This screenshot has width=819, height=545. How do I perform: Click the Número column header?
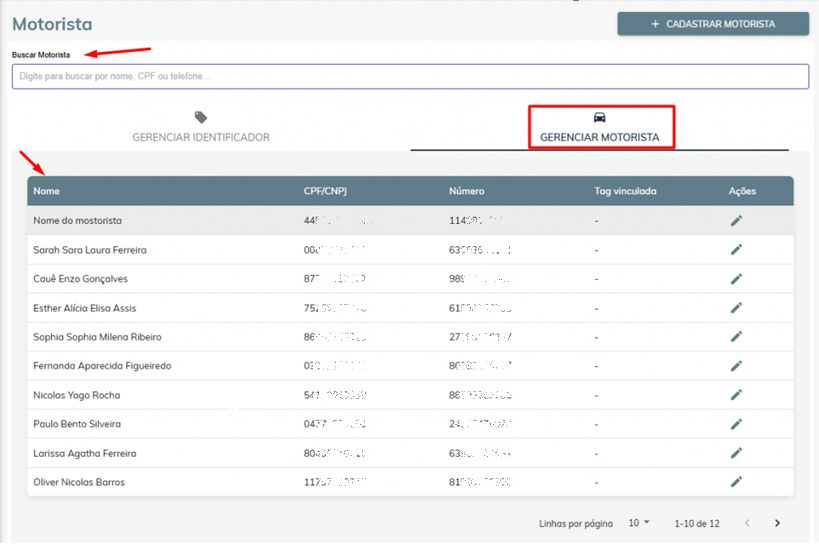click(x=466, y=191)
